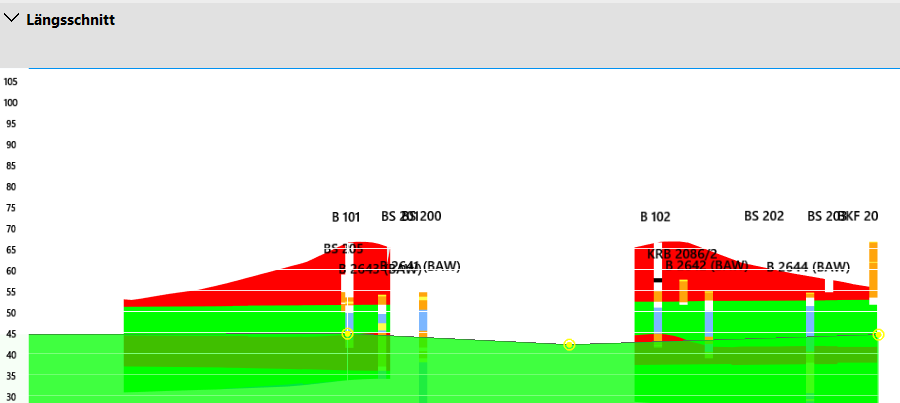Viewport: 900px width, 403px height.
Task: Click the Längsschnitt panel title
Action: tap(70, 20)
